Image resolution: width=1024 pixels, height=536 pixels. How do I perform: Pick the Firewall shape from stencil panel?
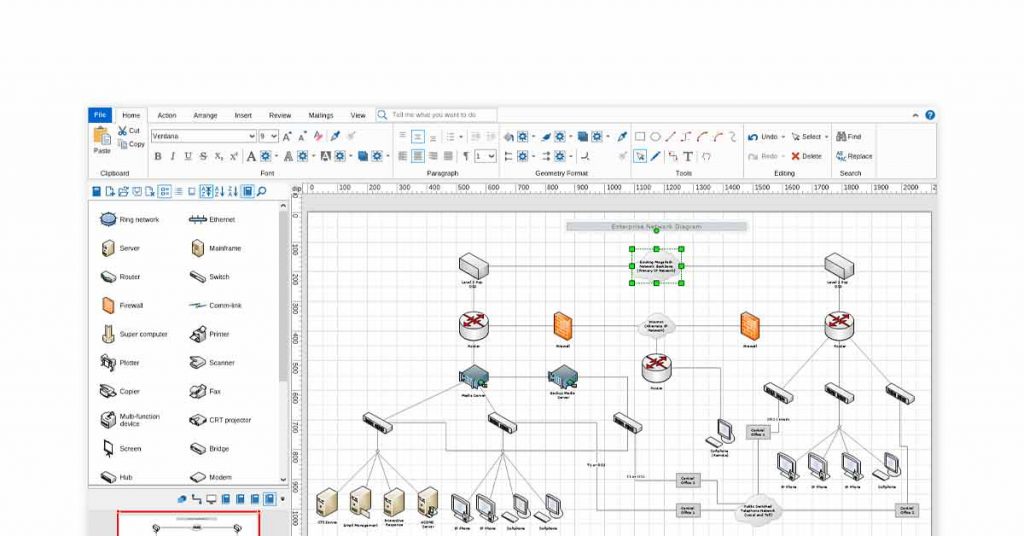point(109,305)
